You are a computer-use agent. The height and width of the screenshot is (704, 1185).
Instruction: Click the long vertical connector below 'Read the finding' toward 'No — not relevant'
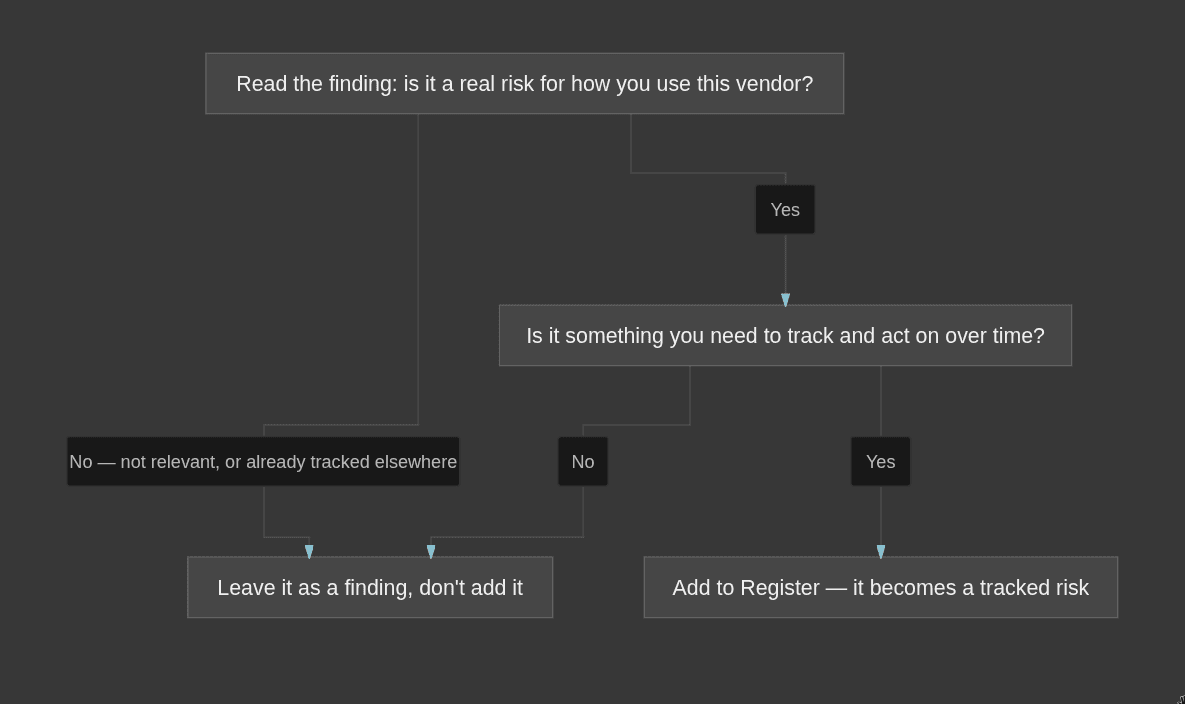pos(418,268)
